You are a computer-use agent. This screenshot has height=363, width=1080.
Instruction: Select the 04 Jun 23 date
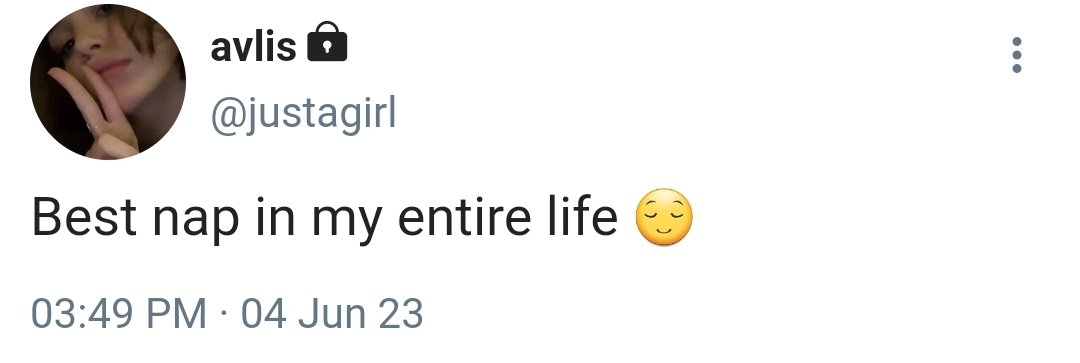[x=331, y=314]
